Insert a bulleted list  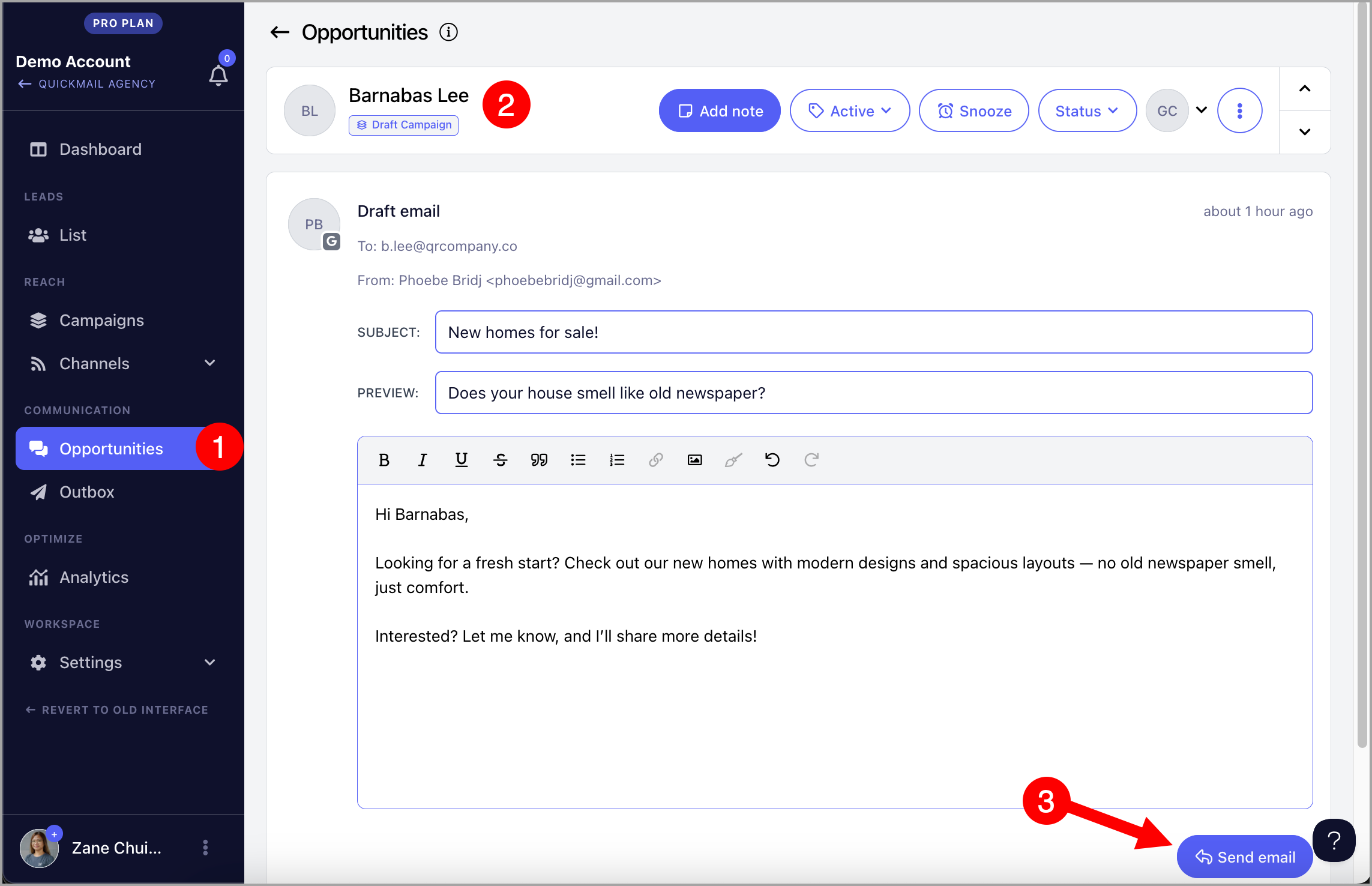coord(578,460)
